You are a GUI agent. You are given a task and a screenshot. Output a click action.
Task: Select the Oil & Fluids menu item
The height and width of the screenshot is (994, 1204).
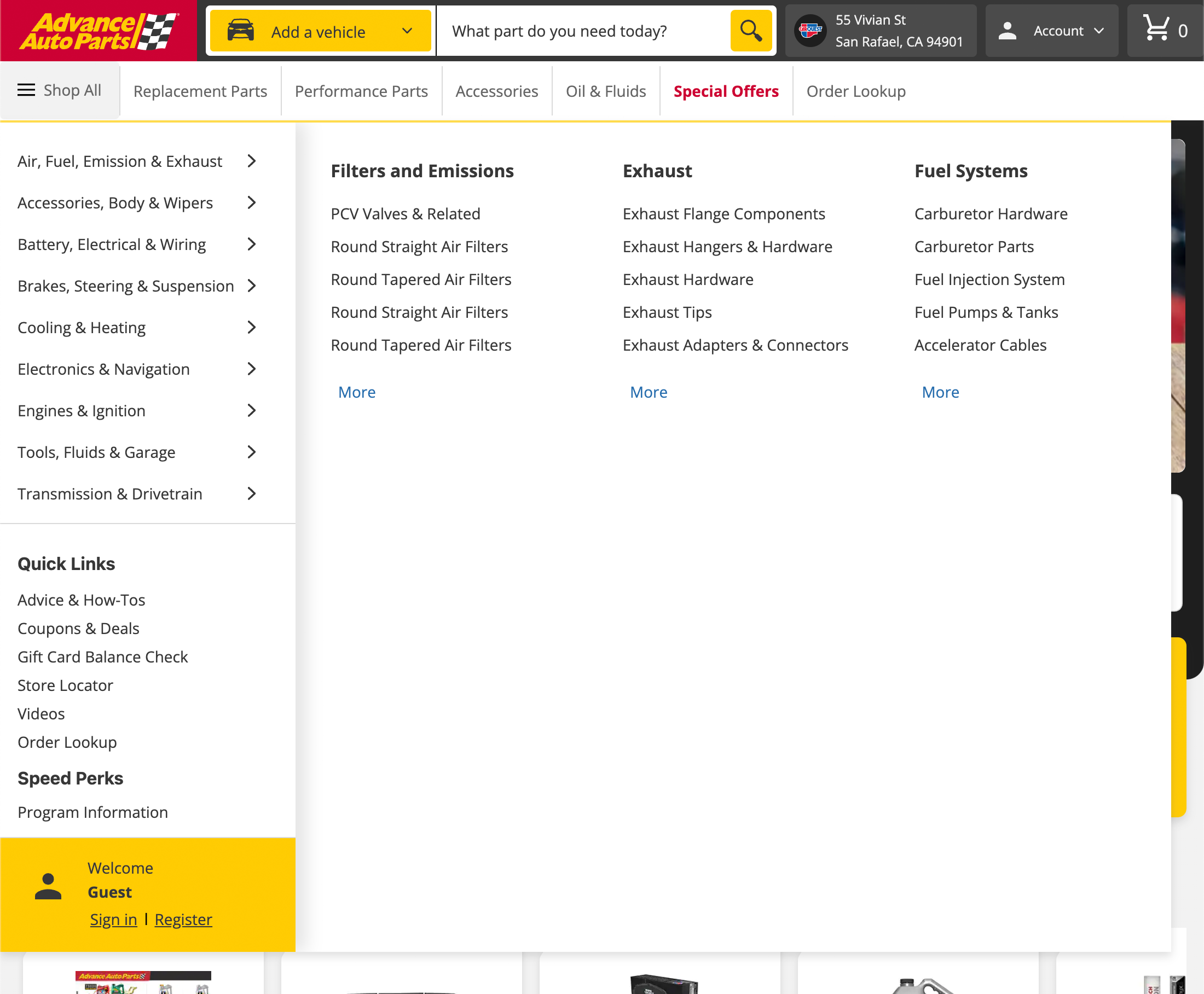click(605, 90)
